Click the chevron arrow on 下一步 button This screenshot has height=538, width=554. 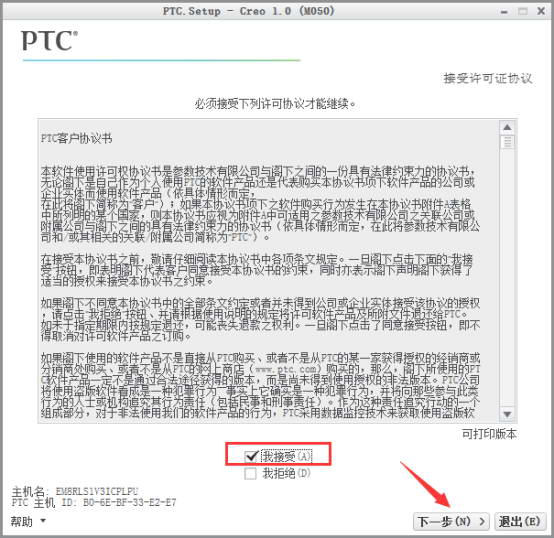[x=482, y=521]
